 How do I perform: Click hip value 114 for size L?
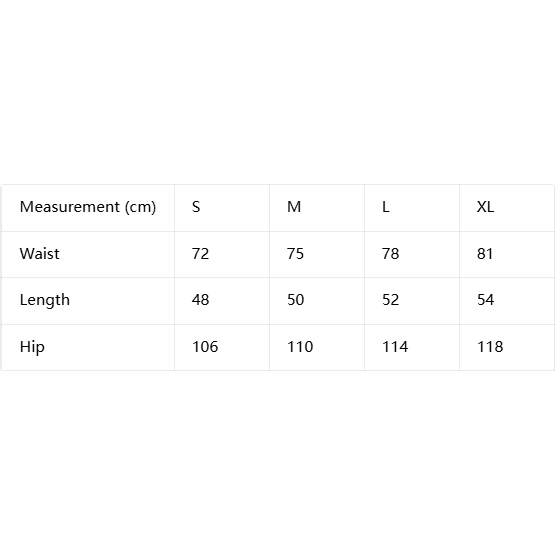412,347
